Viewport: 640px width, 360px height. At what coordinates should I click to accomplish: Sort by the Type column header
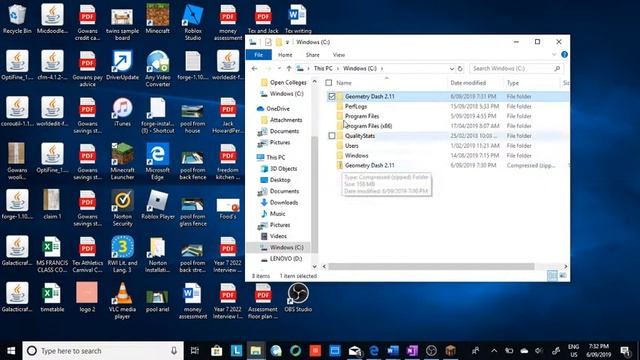click(x=513, y=83)
